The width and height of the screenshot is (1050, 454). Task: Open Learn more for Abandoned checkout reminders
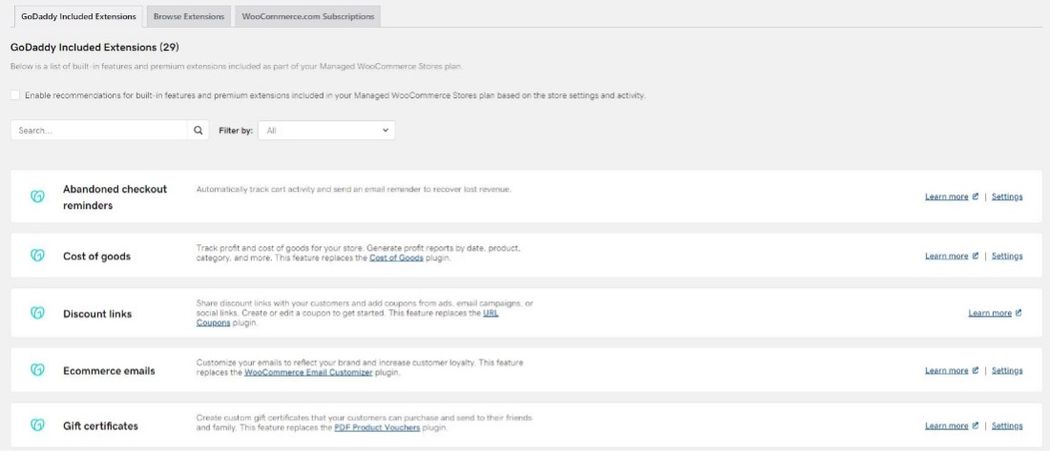[x=946, y=197]
